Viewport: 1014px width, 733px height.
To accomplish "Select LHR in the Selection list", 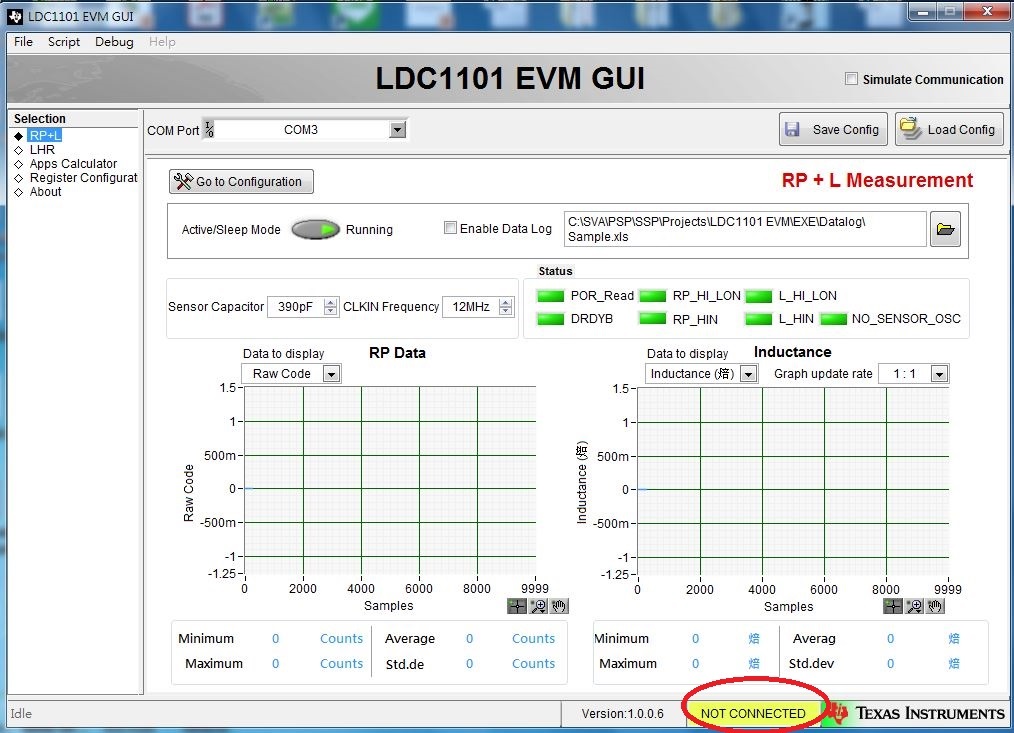I will tap(42, 149).
